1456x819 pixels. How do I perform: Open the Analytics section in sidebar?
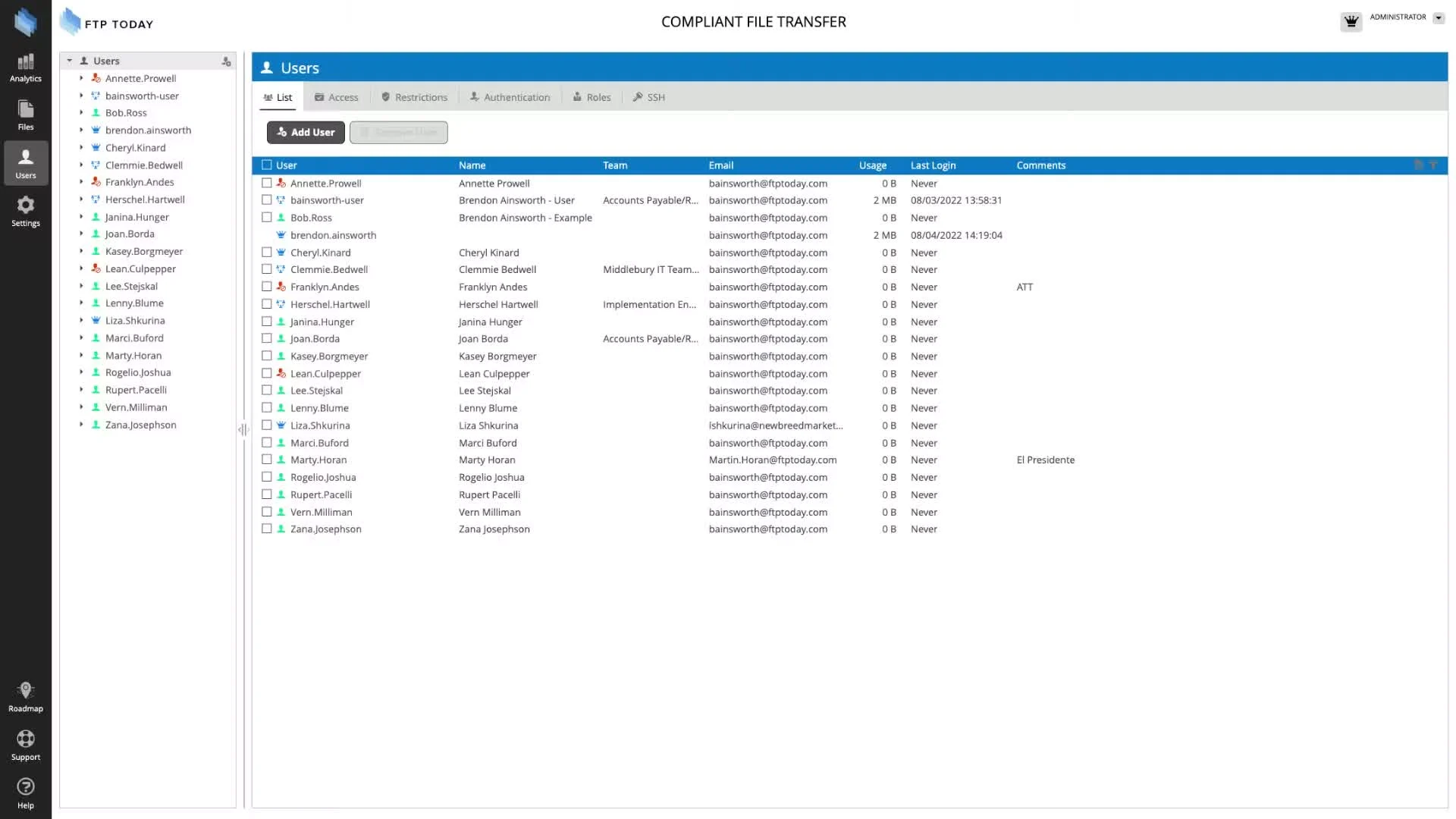coord(26,67)
